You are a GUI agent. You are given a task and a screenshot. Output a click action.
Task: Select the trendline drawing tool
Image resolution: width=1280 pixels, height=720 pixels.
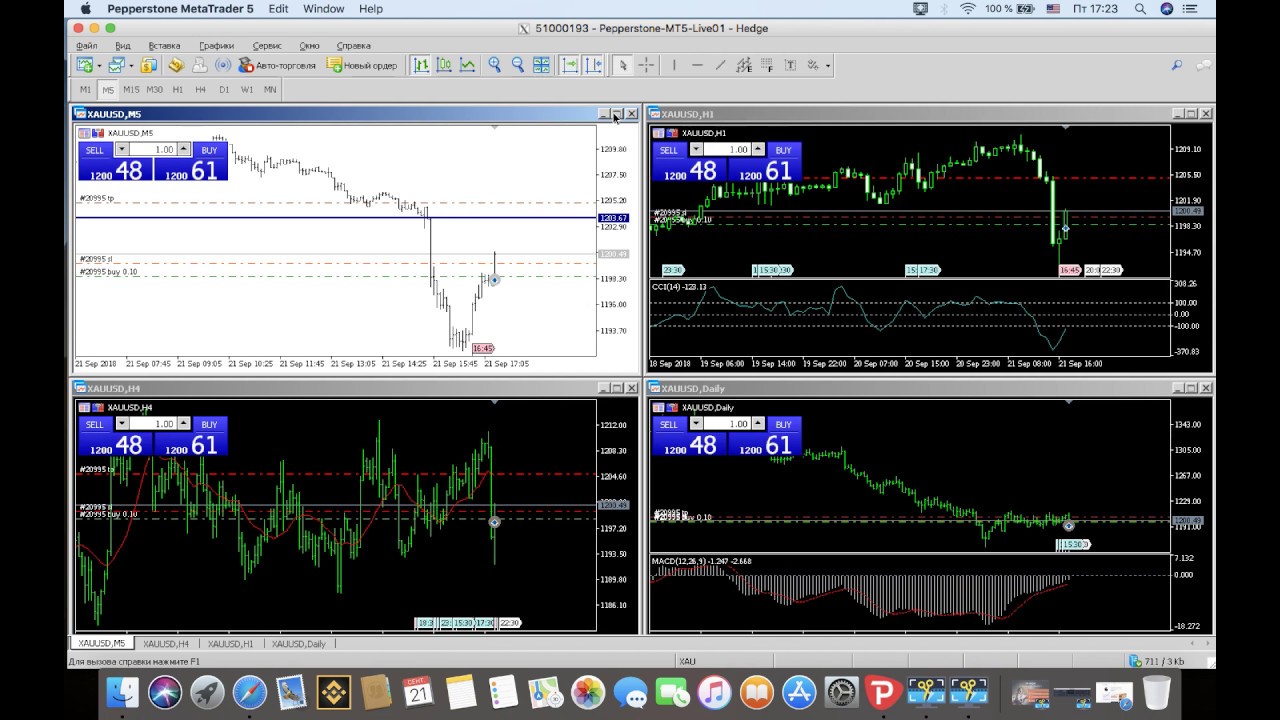tap(720, 65)
